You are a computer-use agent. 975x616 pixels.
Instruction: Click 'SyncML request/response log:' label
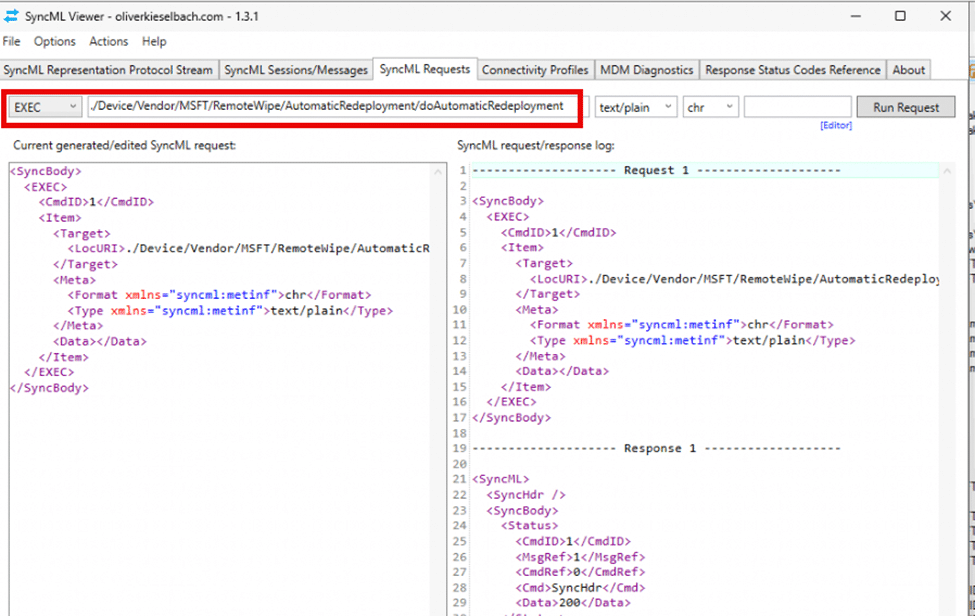(535, 145)
